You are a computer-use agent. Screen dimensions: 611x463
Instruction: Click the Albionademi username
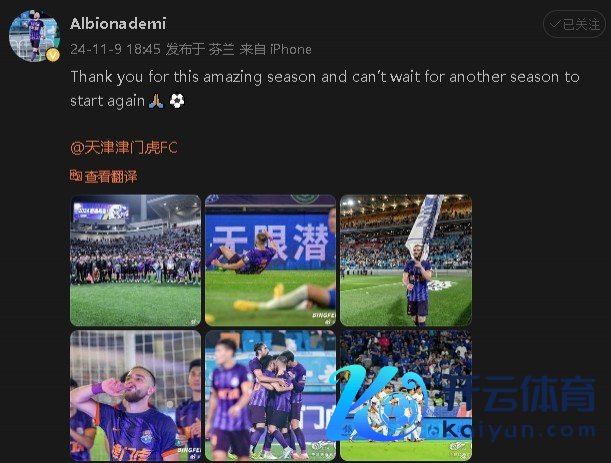coord(118,24)
